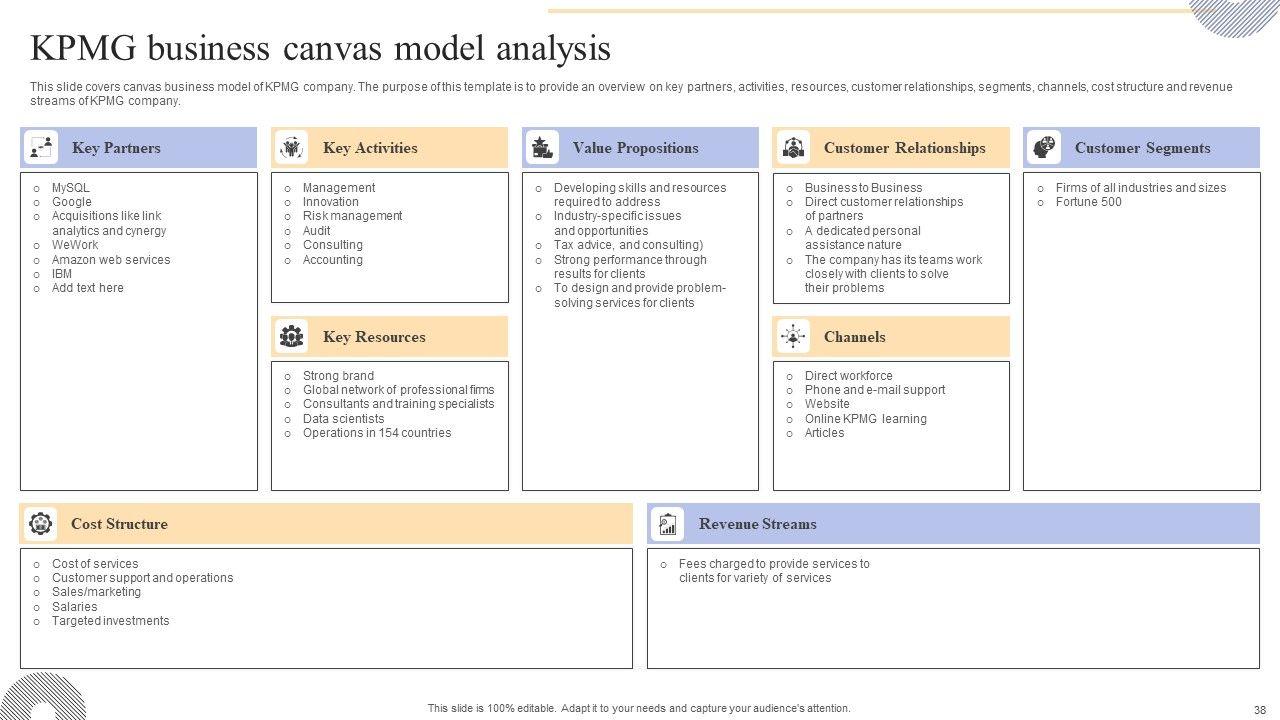
Task: Click the 'Consulting' activity bullet
Action: click(x=333, y=245)
